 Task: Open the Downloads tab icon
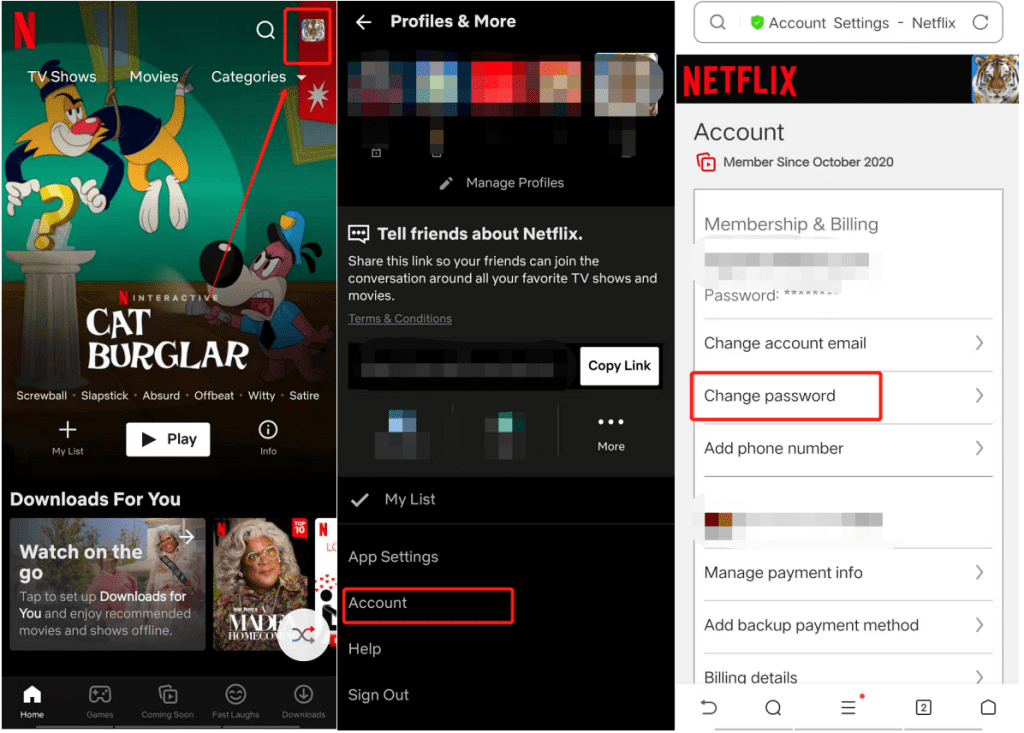pos(303,694)
